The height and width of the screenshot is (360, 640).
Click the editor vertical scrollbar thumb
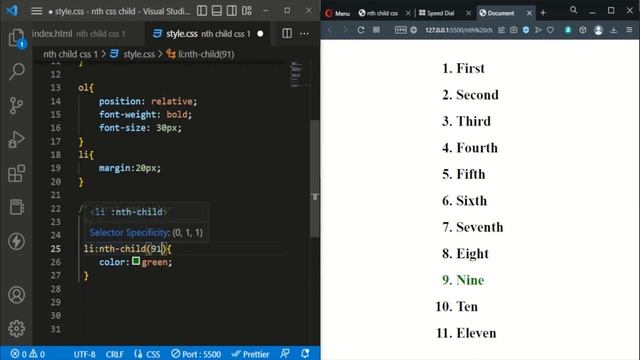coord(314,178)
